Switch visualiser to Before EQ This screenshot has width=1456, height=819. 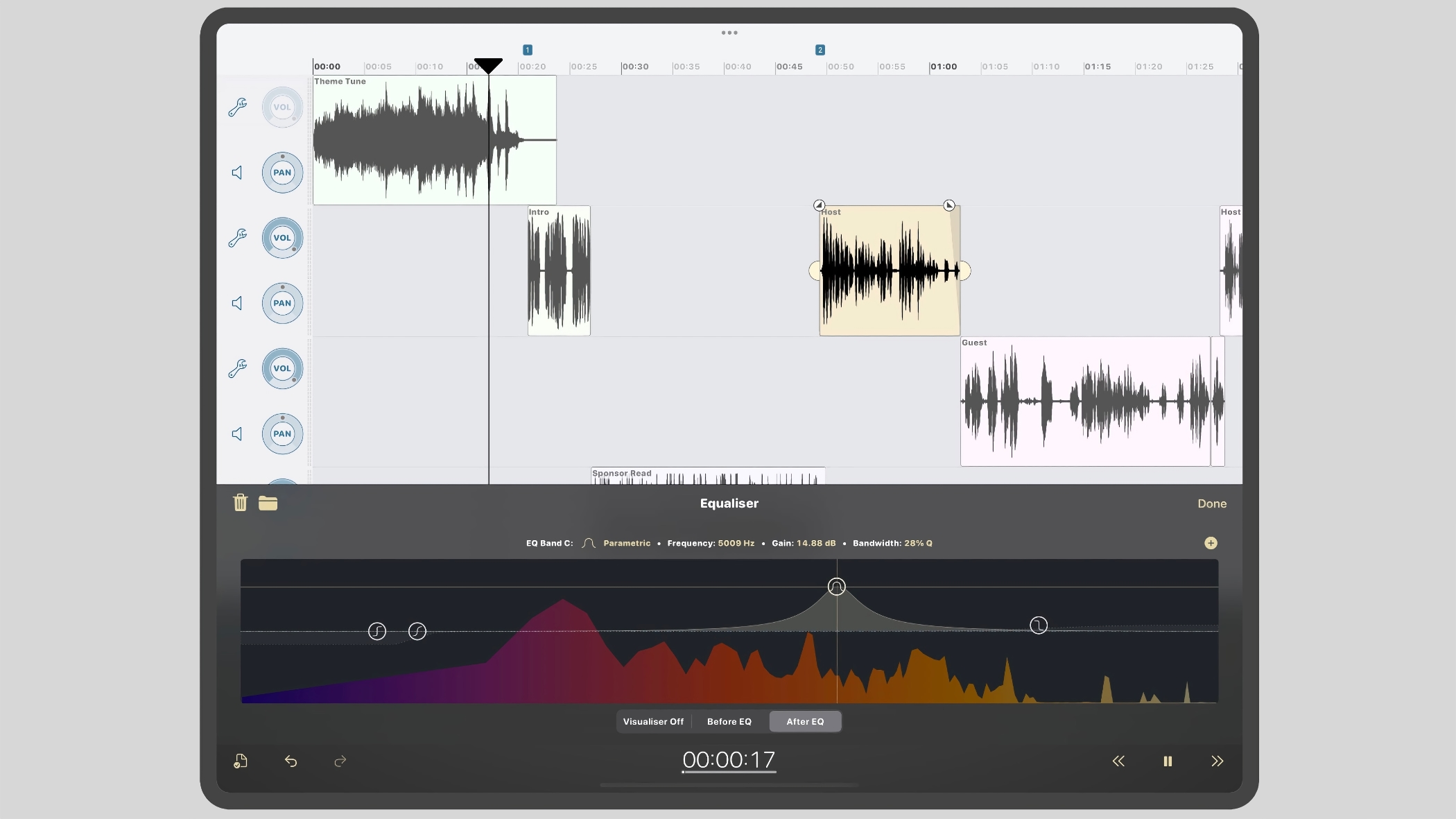729,721
